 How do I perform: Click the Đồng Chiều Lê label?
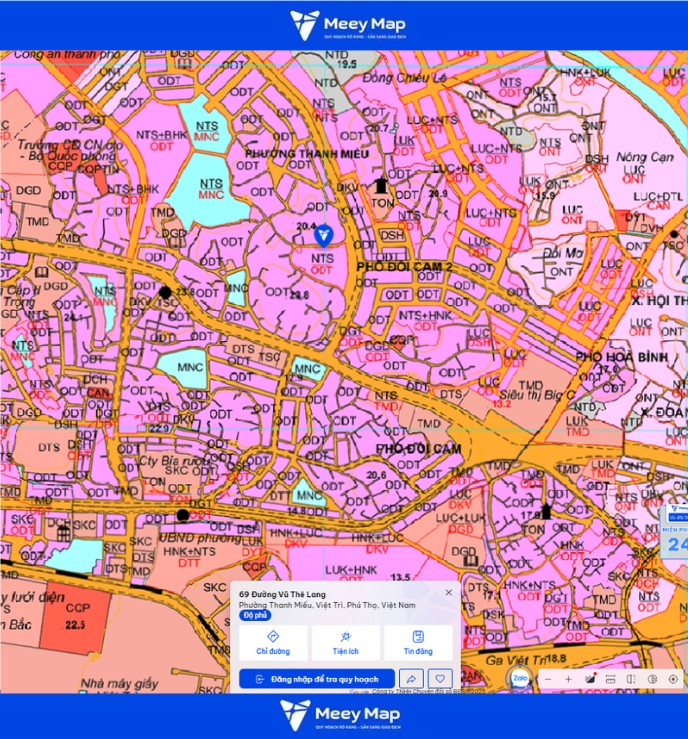tap(404, 78)
